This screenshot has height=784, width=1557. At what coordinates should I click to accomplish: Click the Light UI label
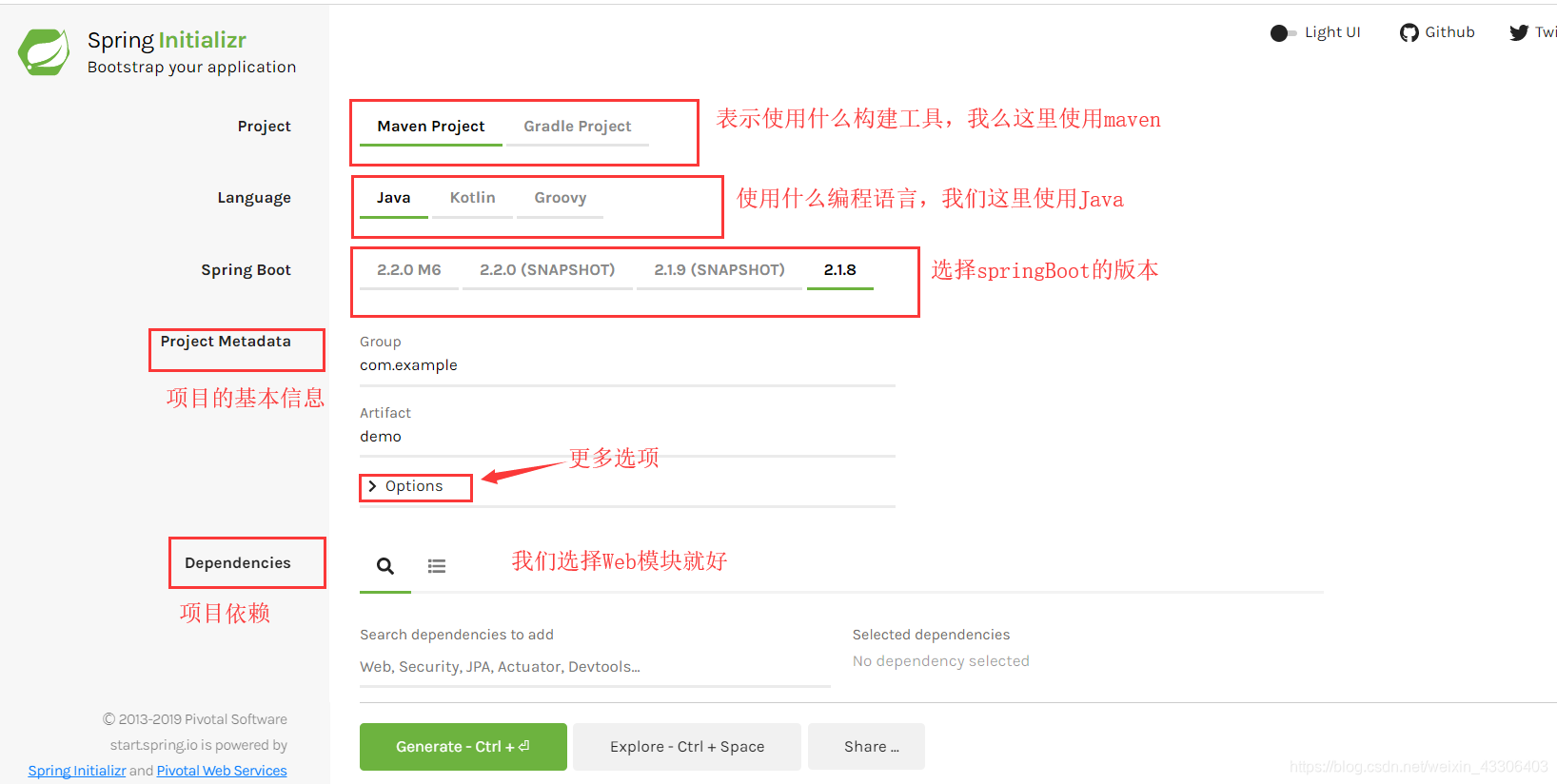[x=1332, y=32]
